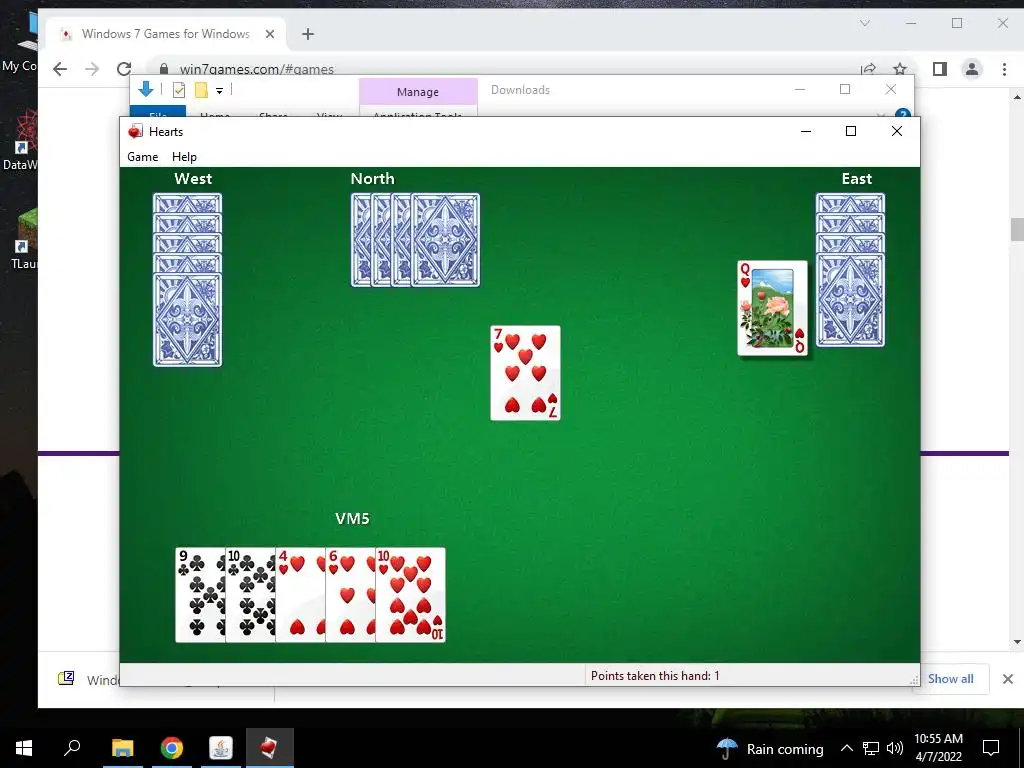1024x768 pixels.
Task: Close the Chrome downloads bar
Action: pos(1008,679)
